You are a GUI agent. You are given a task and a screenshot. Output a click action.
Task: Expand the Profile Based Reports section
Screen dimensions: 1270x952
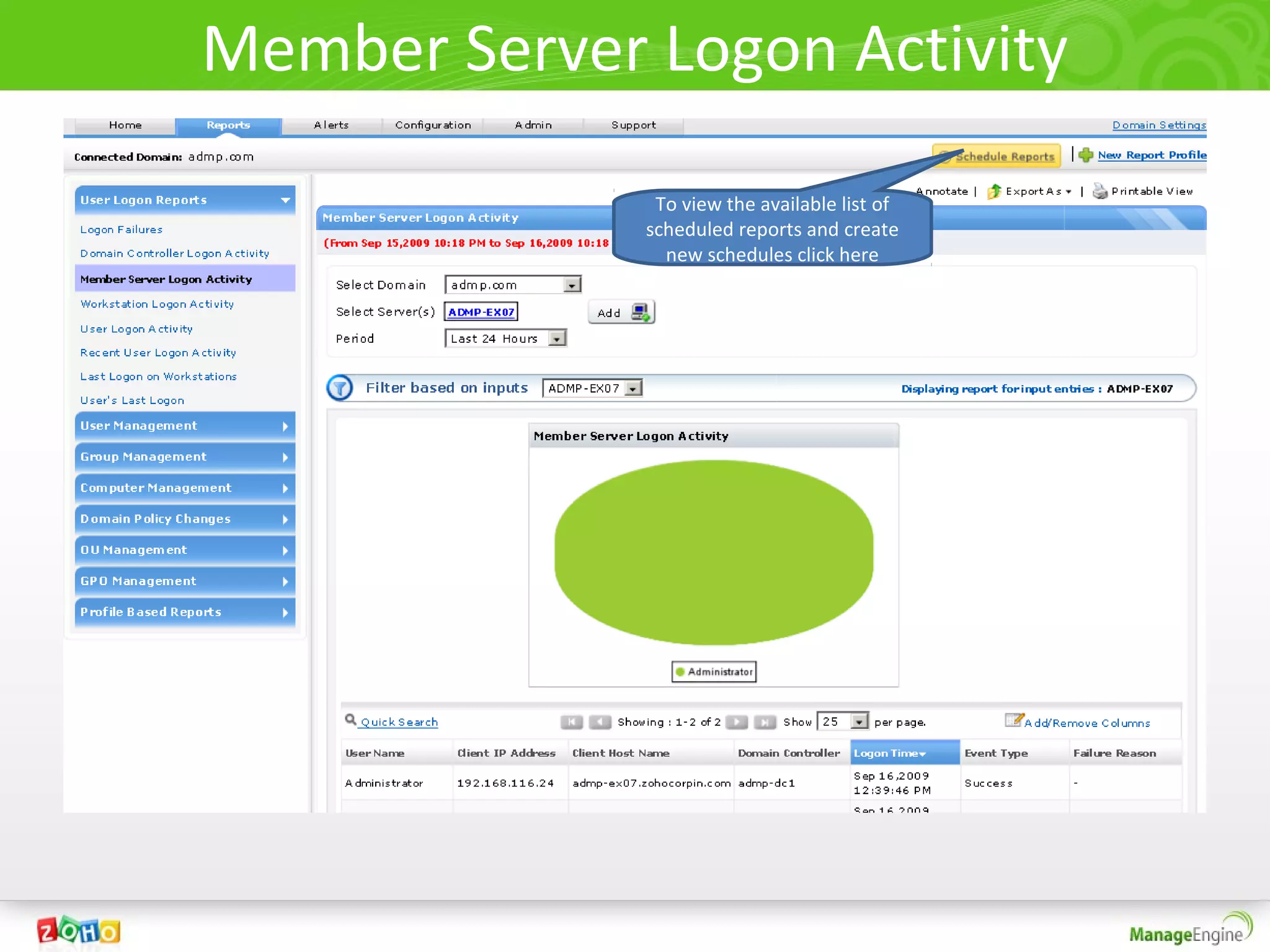click(x=185, y=612)
